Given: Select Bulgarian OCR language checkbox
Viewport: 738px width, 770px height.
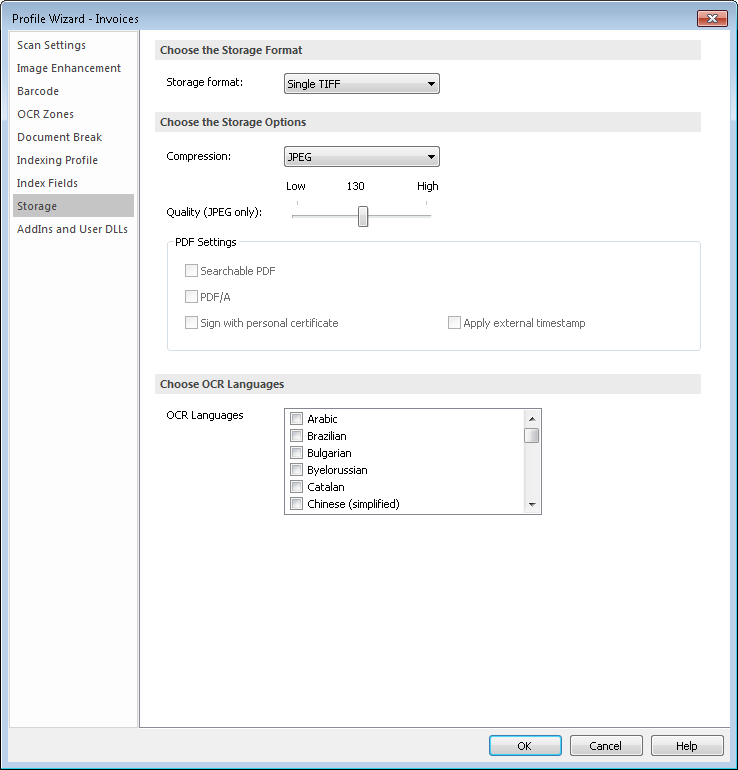Looking at the screenshot, I should (x=297, y=453).
